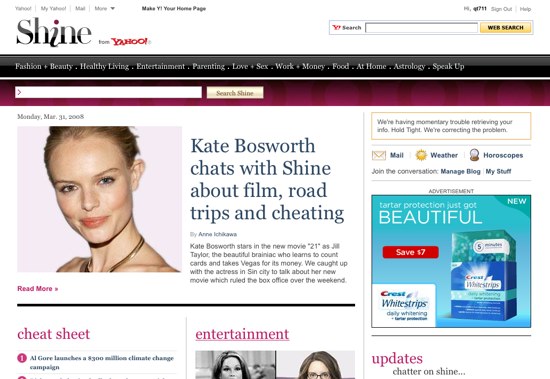
Task: Open the Astrology section
Action: click(x=409, y=66)
